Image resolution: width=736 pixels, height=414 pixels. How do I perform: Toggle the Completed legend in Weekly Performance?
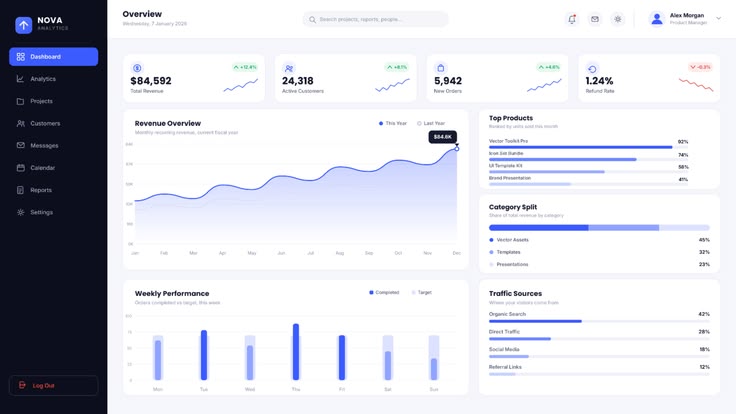point(384,292)
